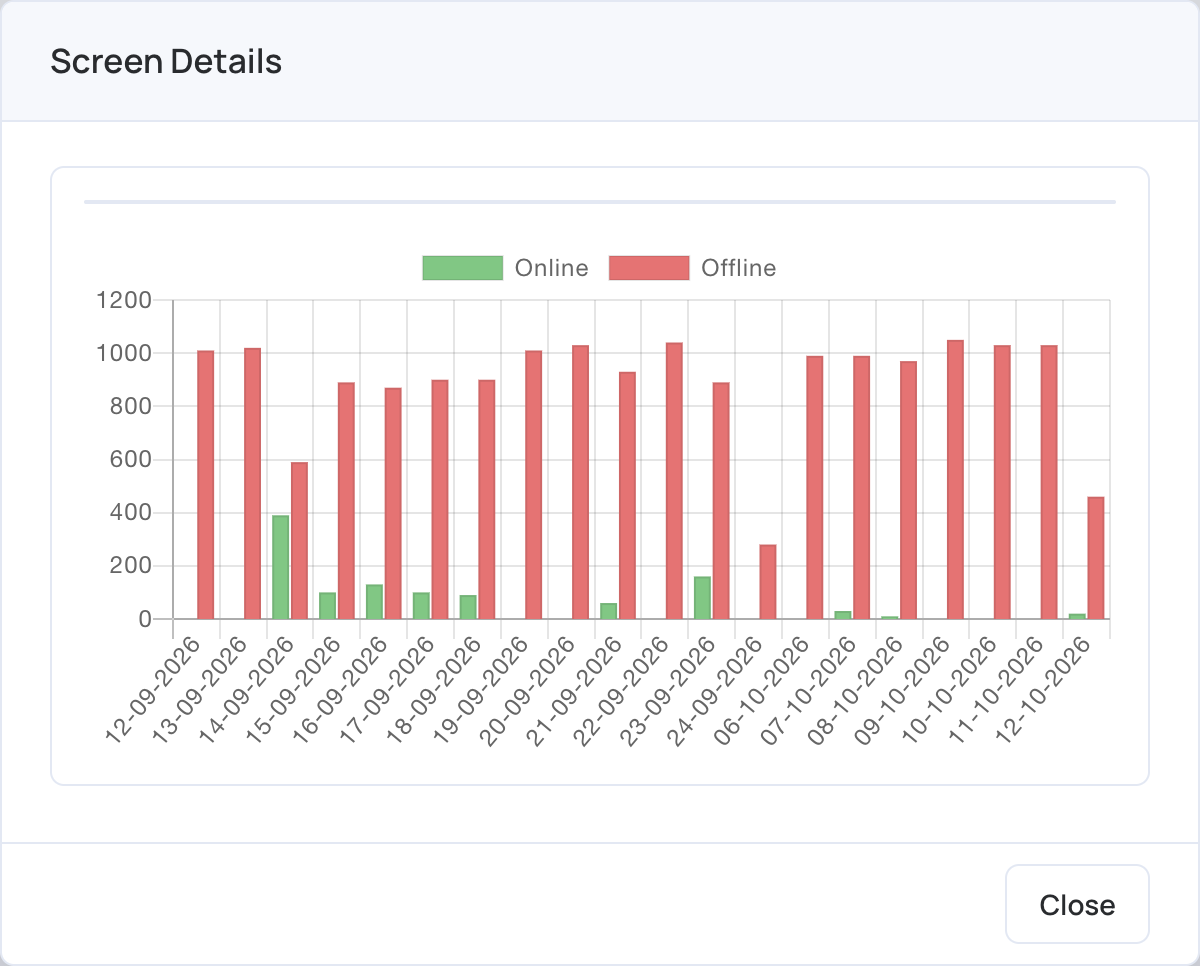Select the Offline bar for 19-09-2026

[x=533, y=485]
